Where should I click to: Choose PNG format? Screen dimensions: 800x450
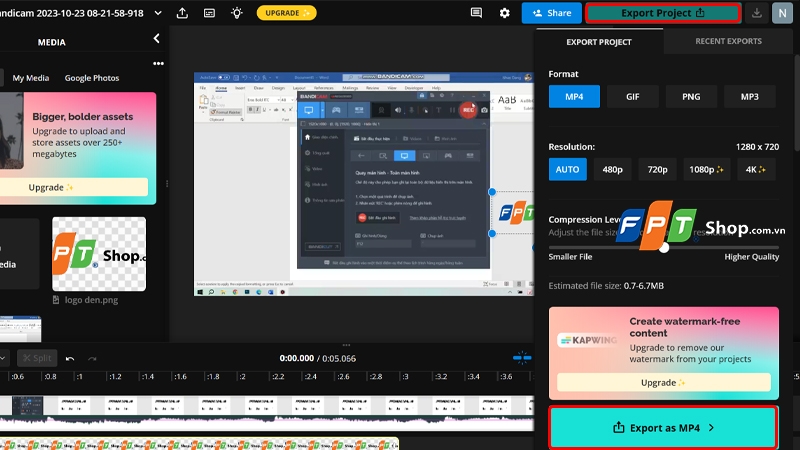[x=691, y=96]
